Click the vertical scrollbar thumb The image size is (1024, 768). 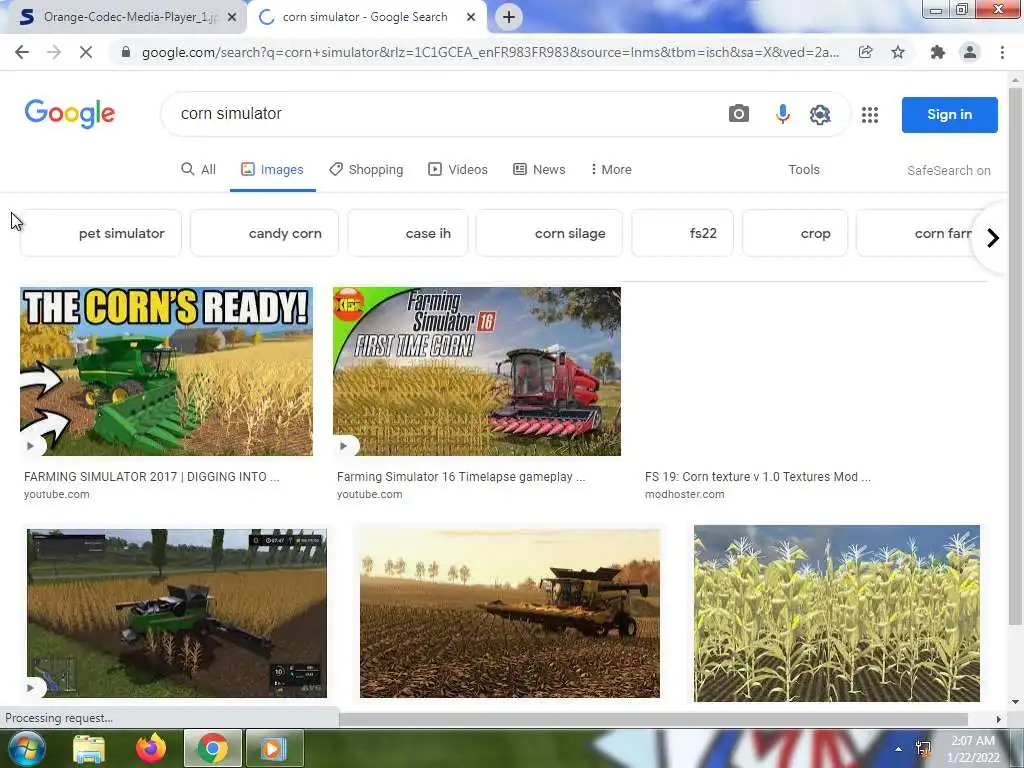pos(1015,356)
